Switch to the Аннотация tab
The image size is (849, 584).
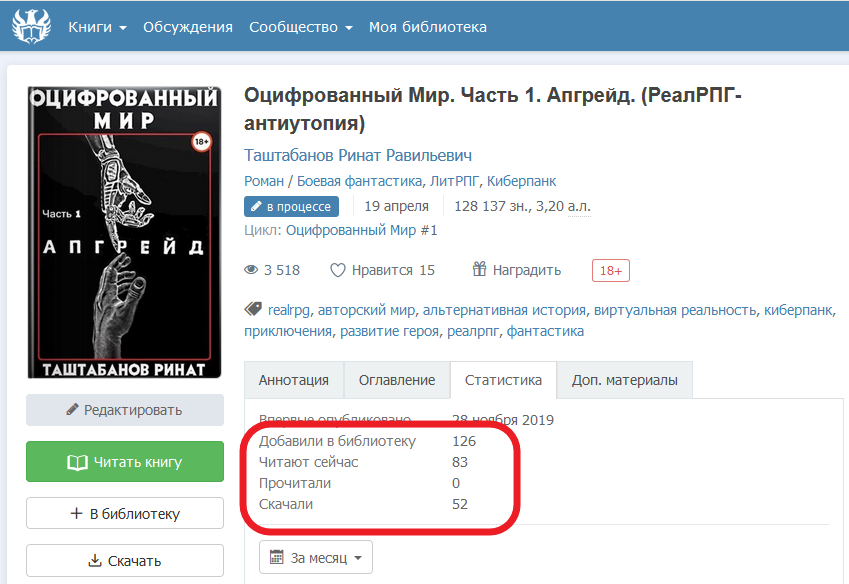[x=294, y=380]
